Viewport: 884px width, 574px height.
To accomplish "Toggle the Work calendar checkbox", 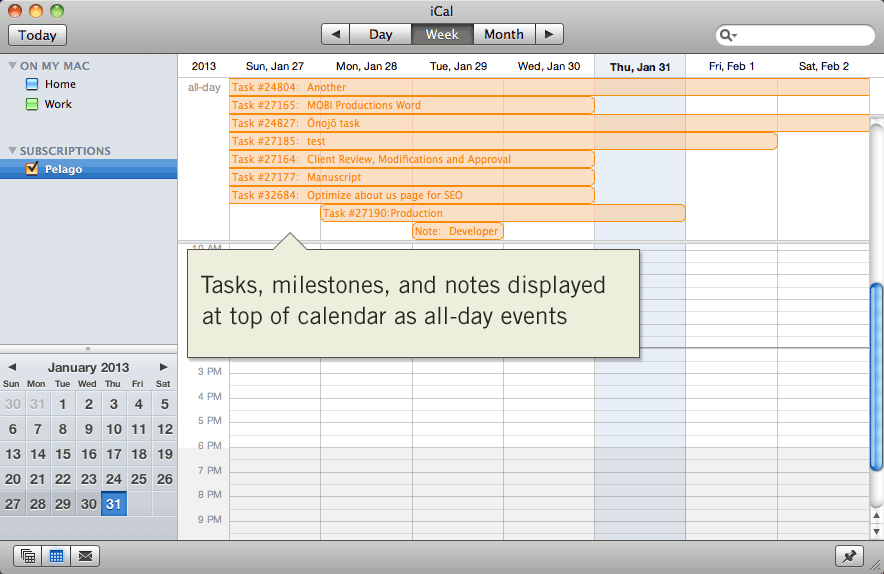I will (32, 104).
